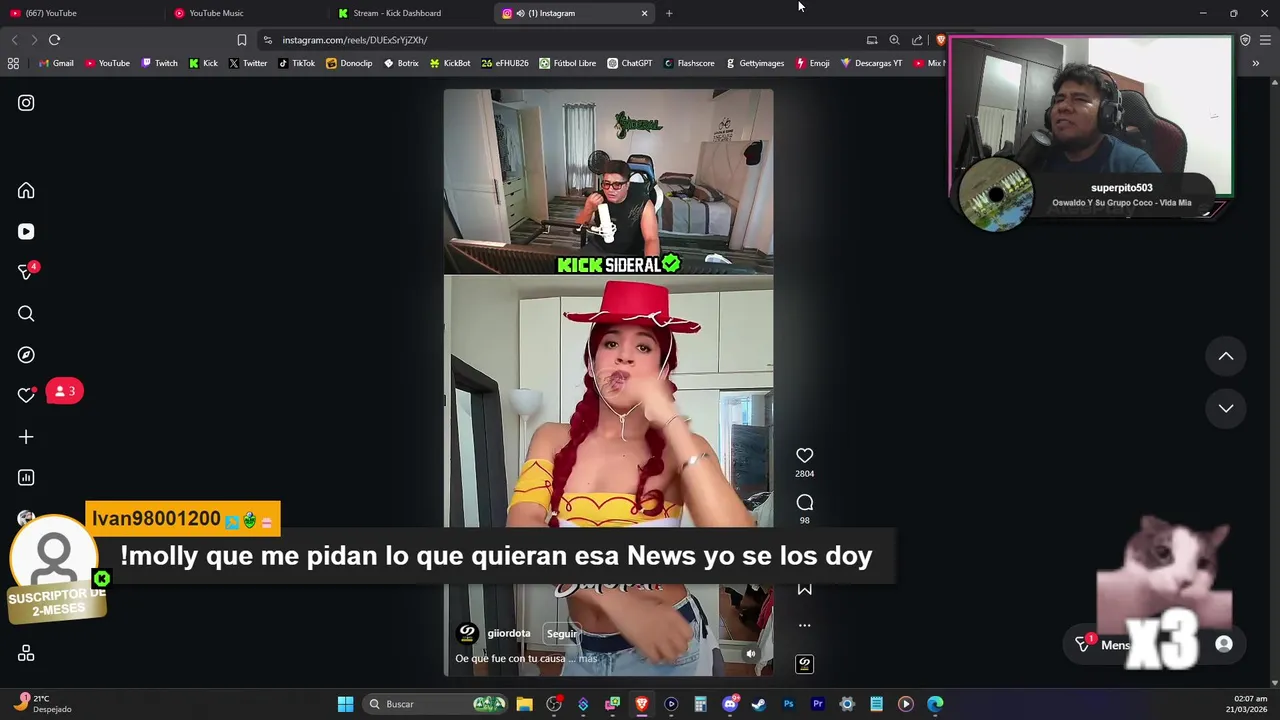Open Reels from the sidebar
Image resolution: width=1280 pixels, height=720 pixels.
coord(26,232)
